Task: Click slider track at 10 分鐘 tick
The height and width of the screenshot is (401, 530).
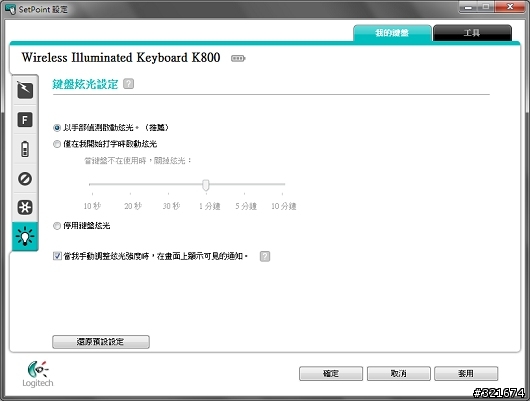Action: pos(282,184)
